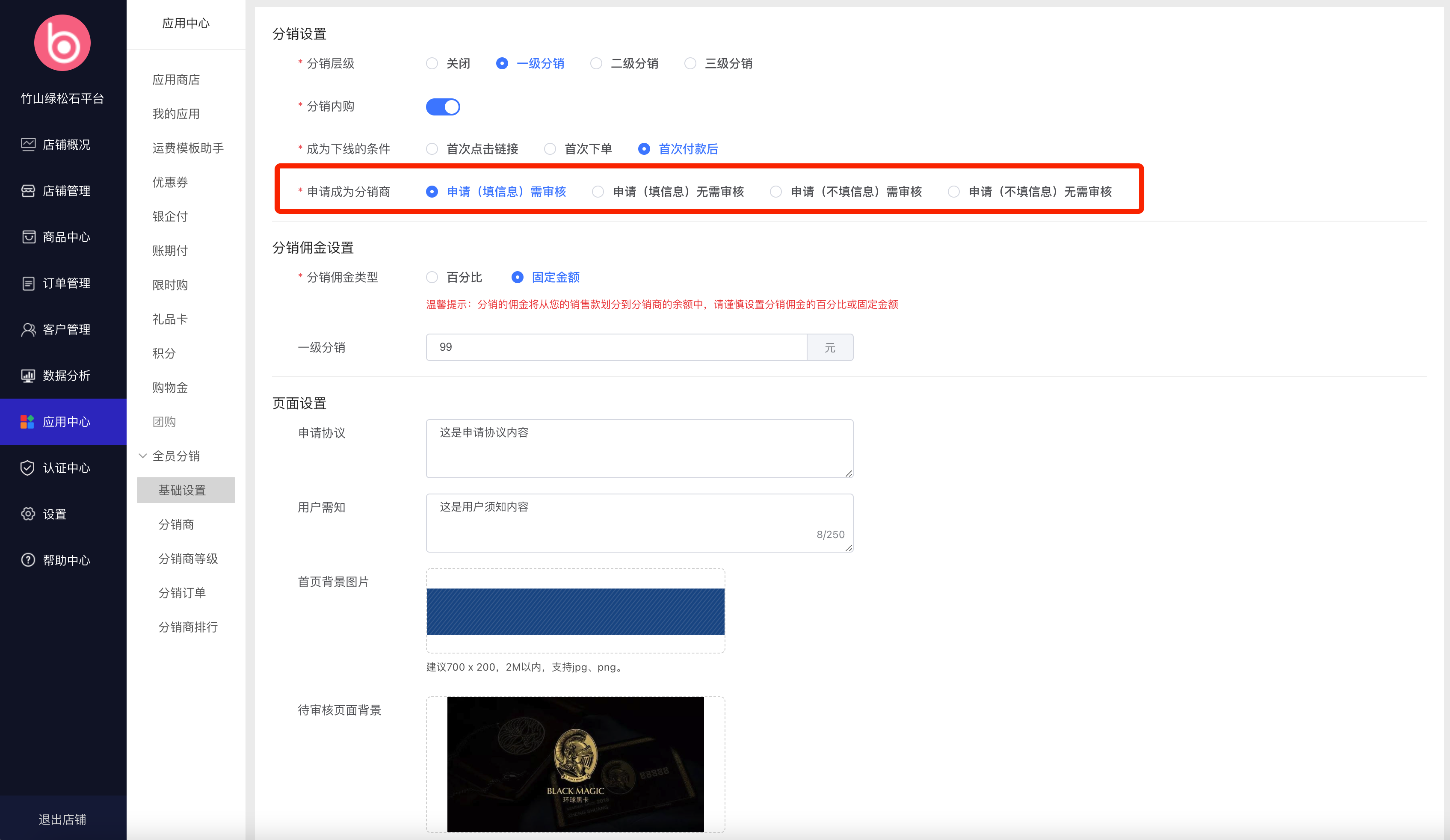This screenshot has height=840, width=1450.
Task: Toggle the 分销内购 switch off
Action: (442, 107)
